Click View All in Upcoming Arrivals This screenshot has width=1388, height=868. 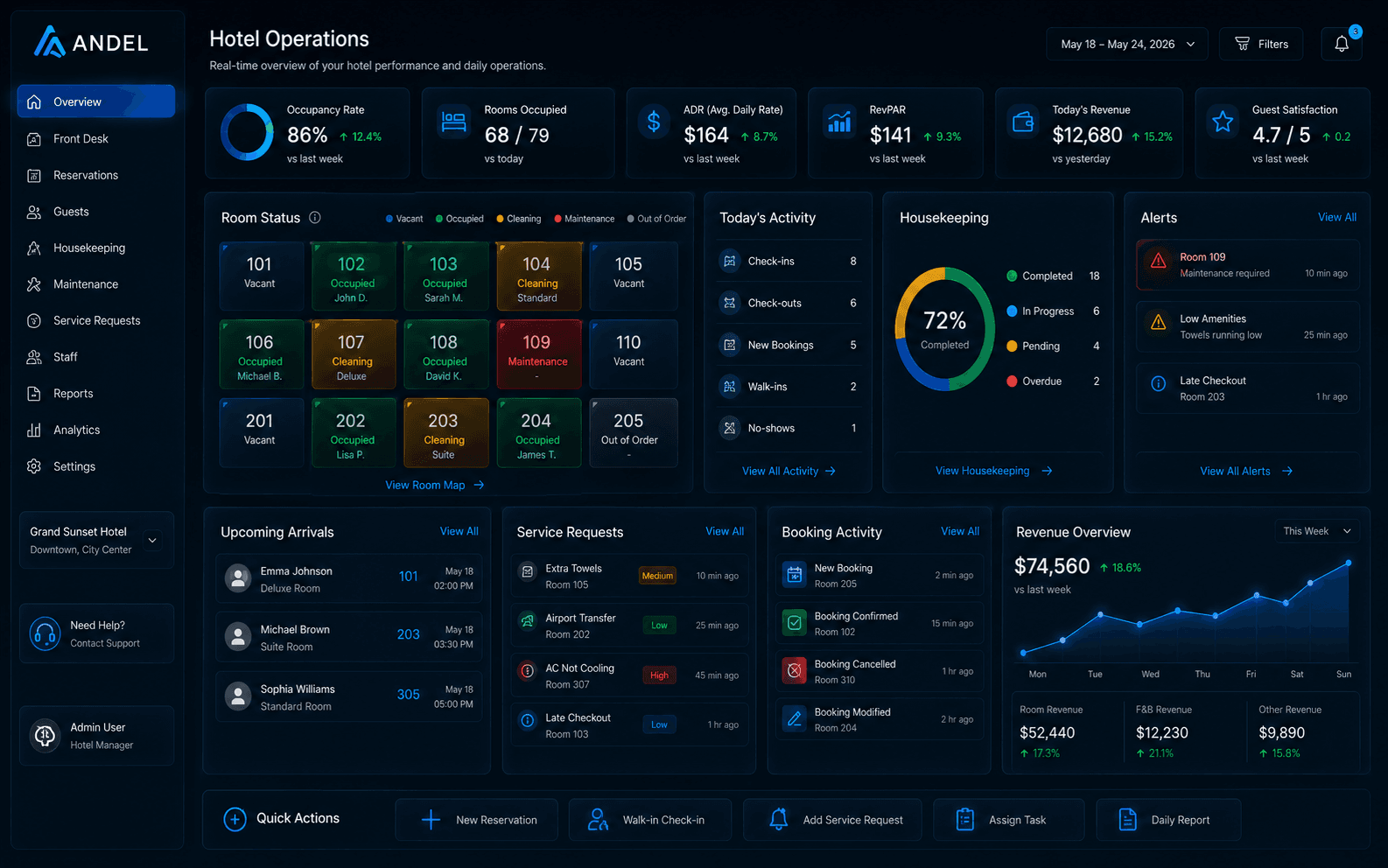coord(459,531)
